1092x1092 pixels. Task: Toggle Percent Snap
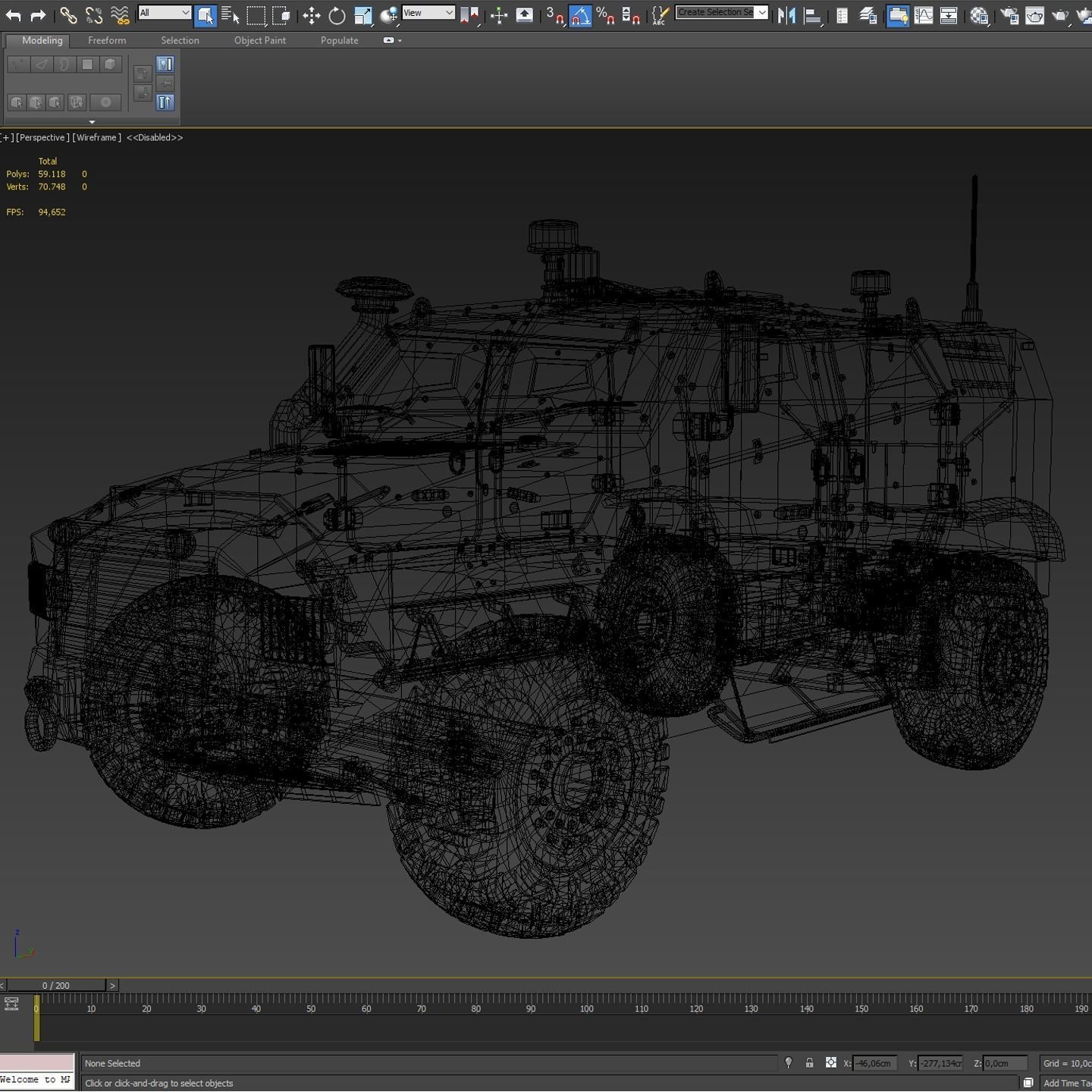(605, 14)
